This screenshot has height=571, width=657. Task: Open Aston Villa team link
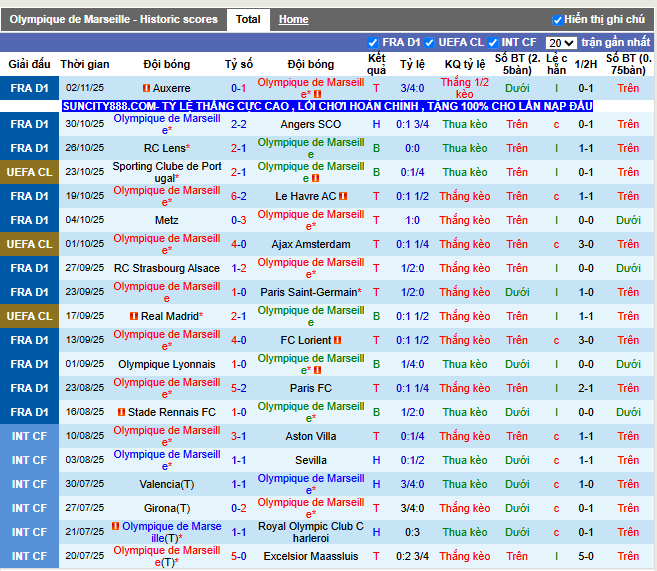point(310,436)
